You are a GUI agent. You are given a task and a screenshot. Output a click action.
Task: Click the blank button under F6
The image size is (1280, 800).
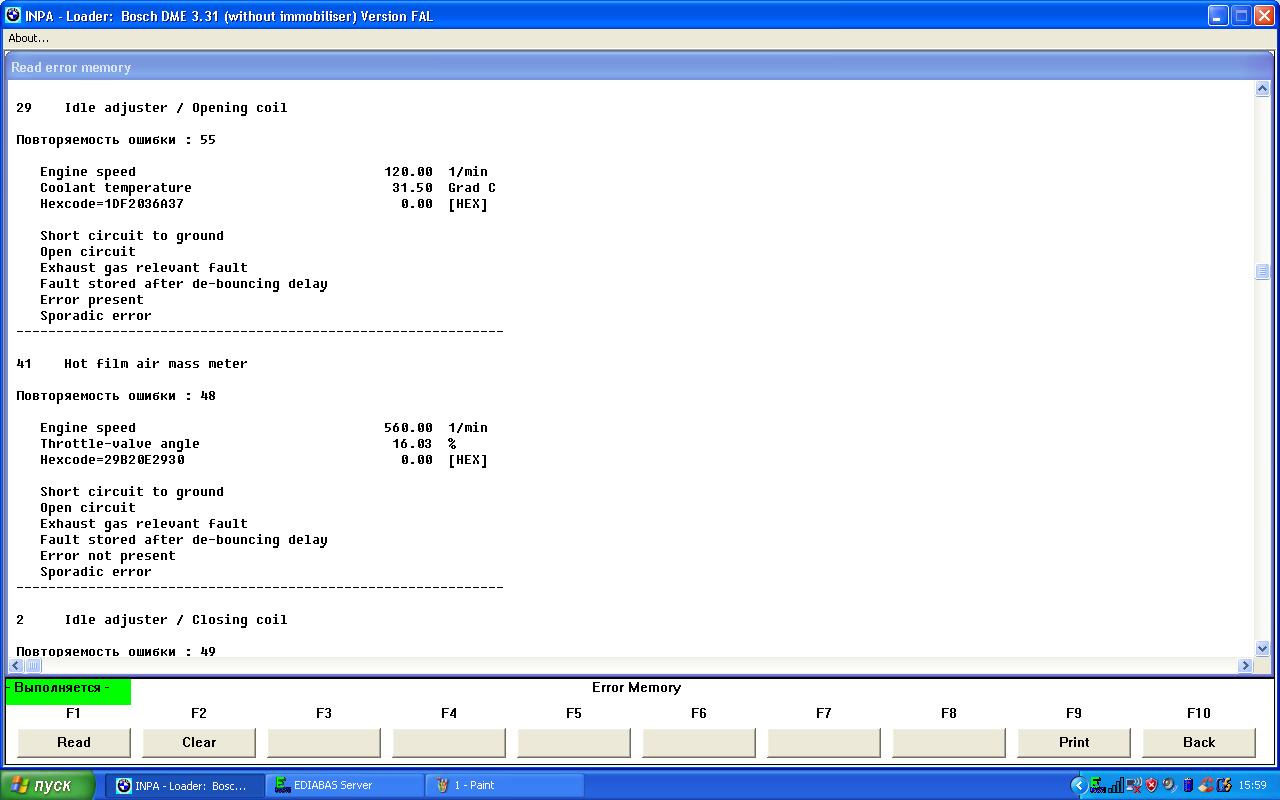click(699, 742)
